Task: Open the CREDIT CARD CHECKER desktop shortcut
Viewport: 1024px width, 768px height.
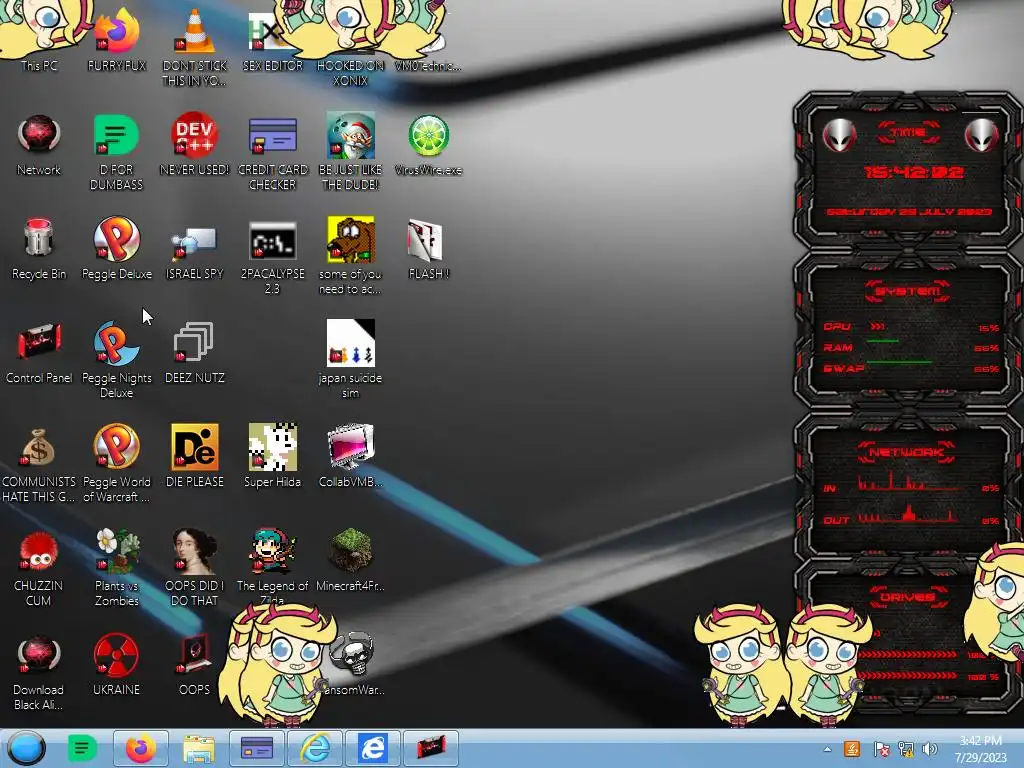Action: tap(272, 152)
